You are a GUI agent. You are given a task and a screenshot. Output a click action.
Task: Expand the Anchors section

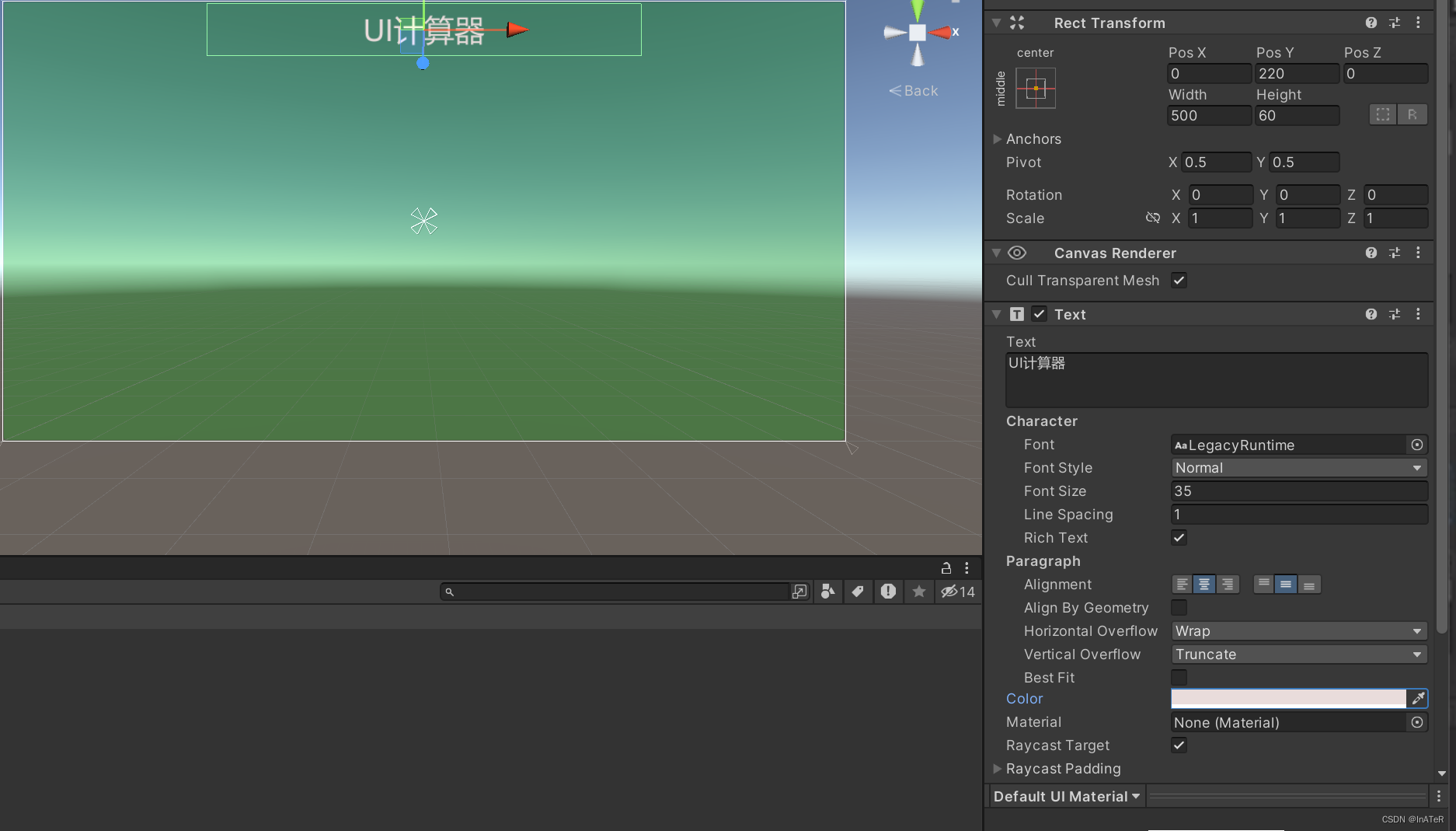point(998,138)
